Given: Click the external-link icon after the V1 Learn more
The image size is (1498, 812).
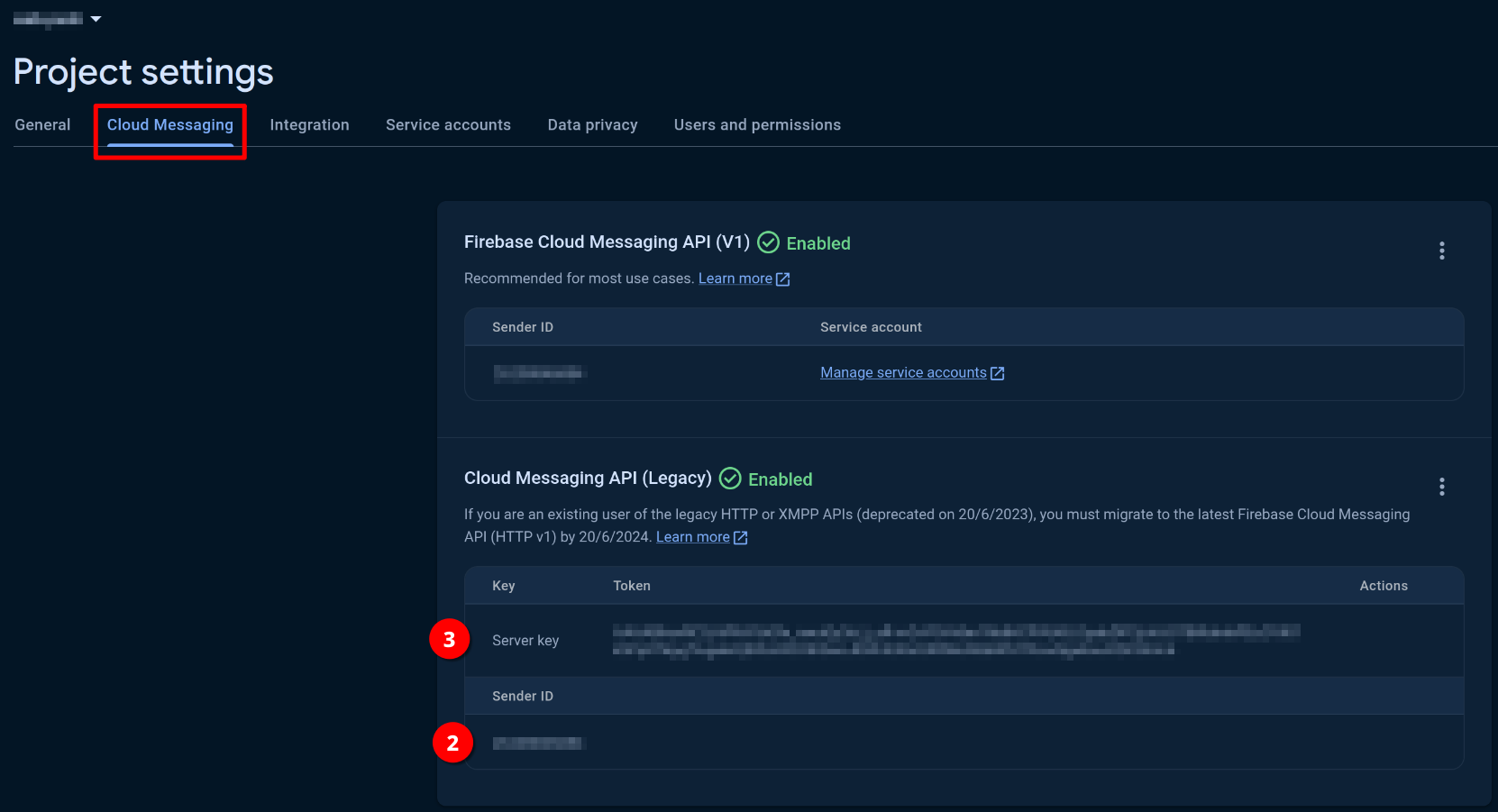Looking at the screenshot, I should click(782, 279).
